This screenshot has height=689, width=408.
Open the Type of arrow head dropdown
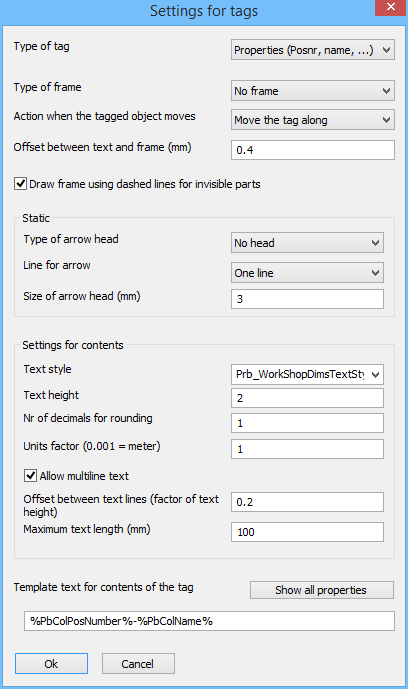click(307, 243)
